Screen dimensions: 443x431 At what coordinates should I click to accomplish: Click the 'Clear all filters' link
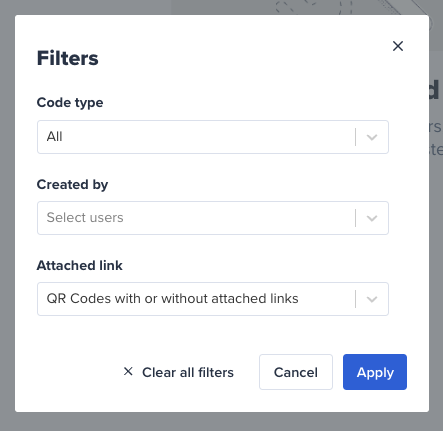click(x=188, y=372)
